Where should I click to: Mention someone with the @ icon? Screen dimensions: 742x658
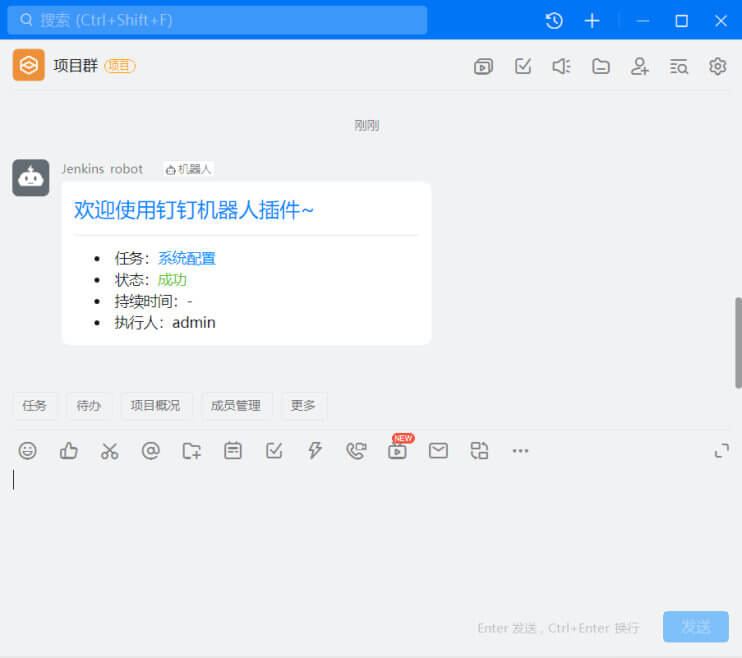point(150,451)
